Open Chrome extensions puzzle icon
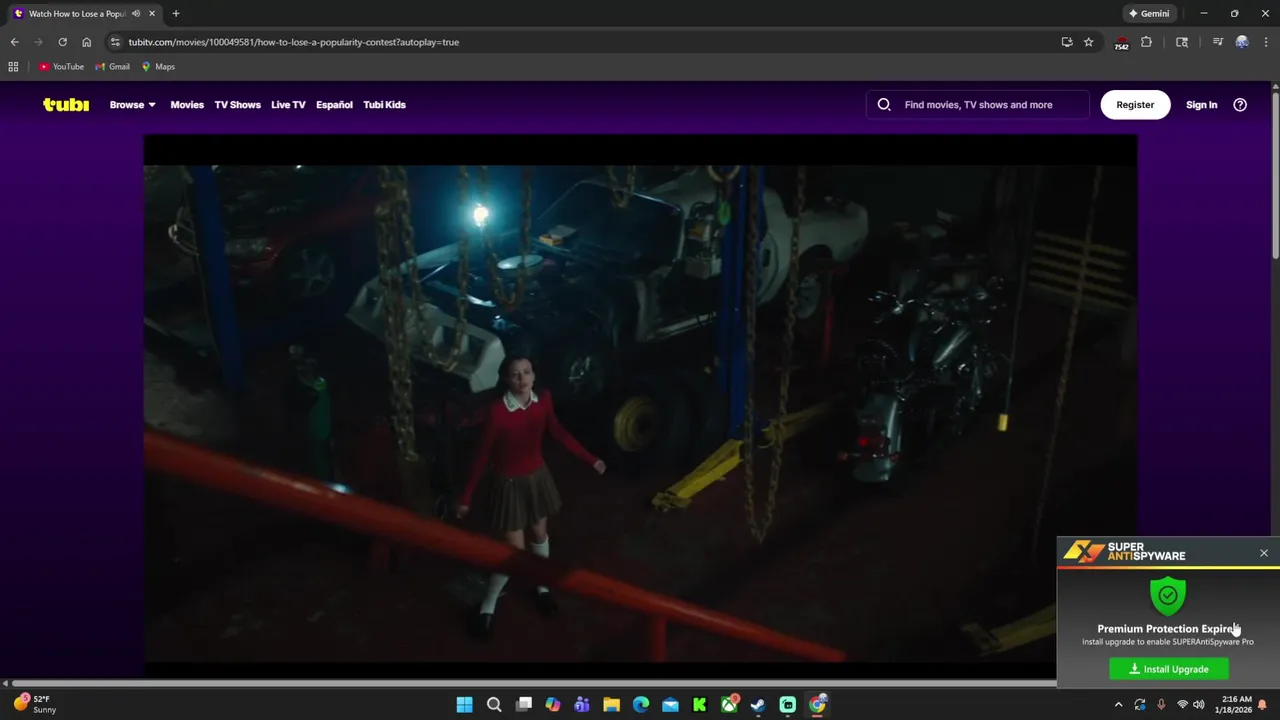The image size is (1280, 720). pos(1146,42)
